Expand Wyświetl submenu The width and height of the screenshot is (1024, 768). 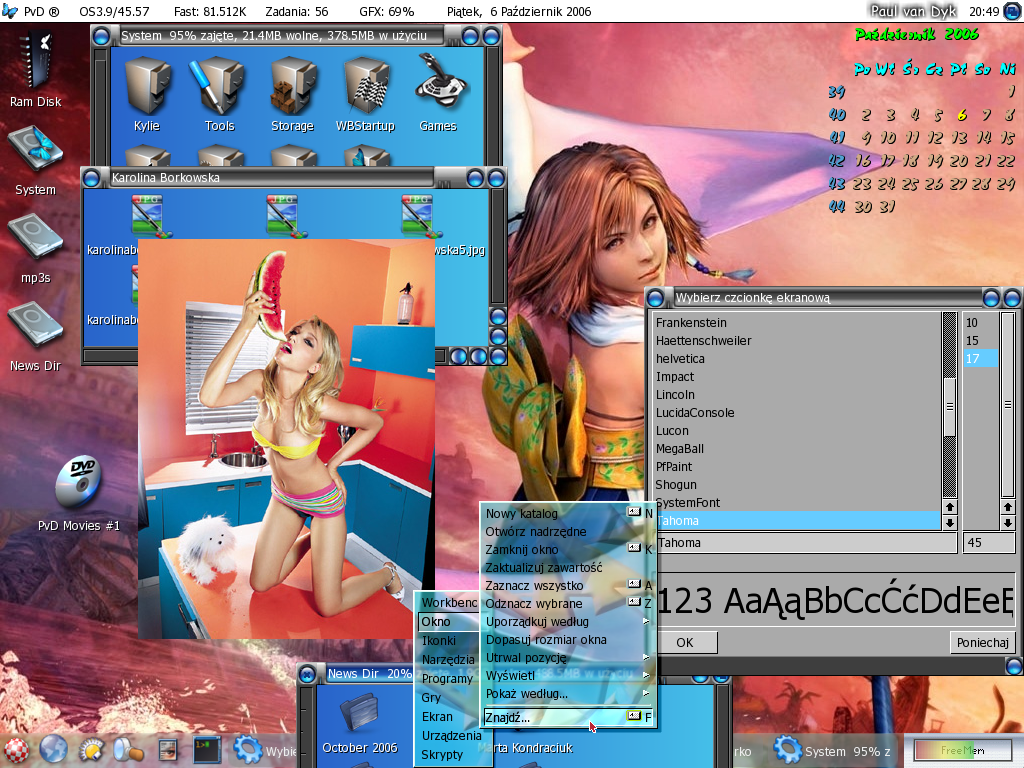(568, 676)
